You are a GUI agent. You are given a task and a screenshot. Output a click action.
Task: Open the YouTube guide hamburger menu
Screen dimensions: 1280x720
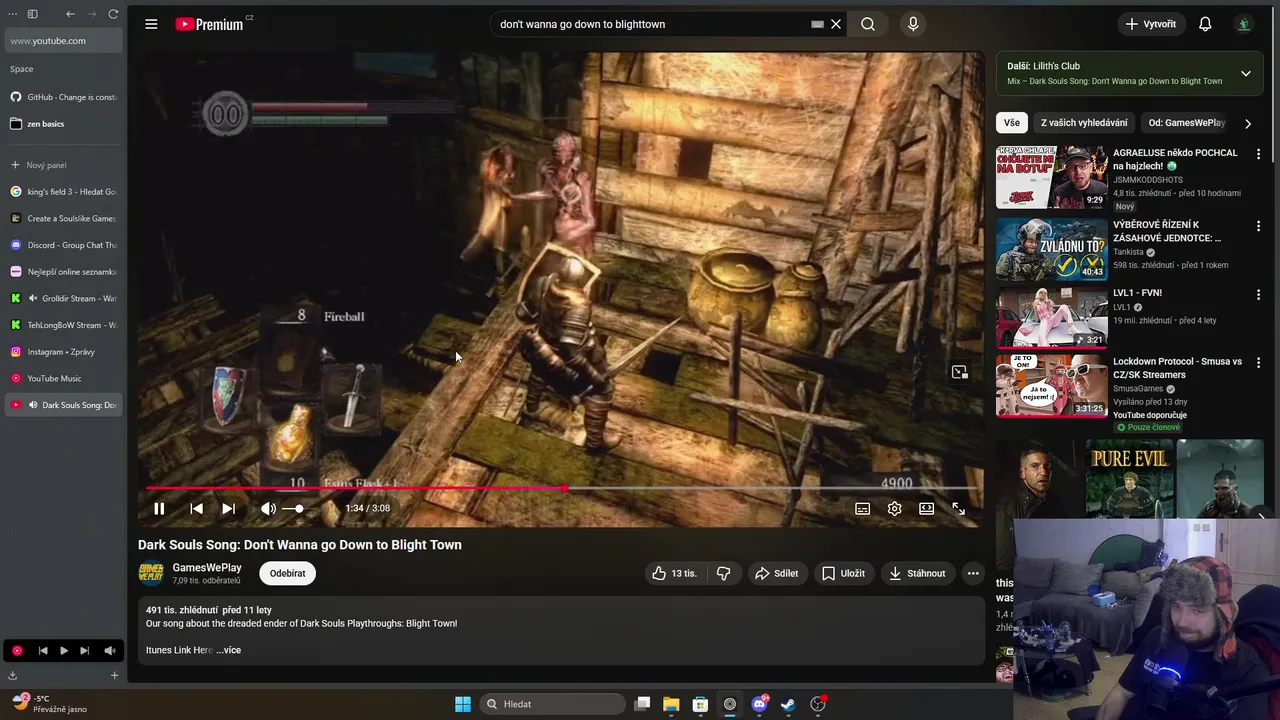[x=151, y=24]
